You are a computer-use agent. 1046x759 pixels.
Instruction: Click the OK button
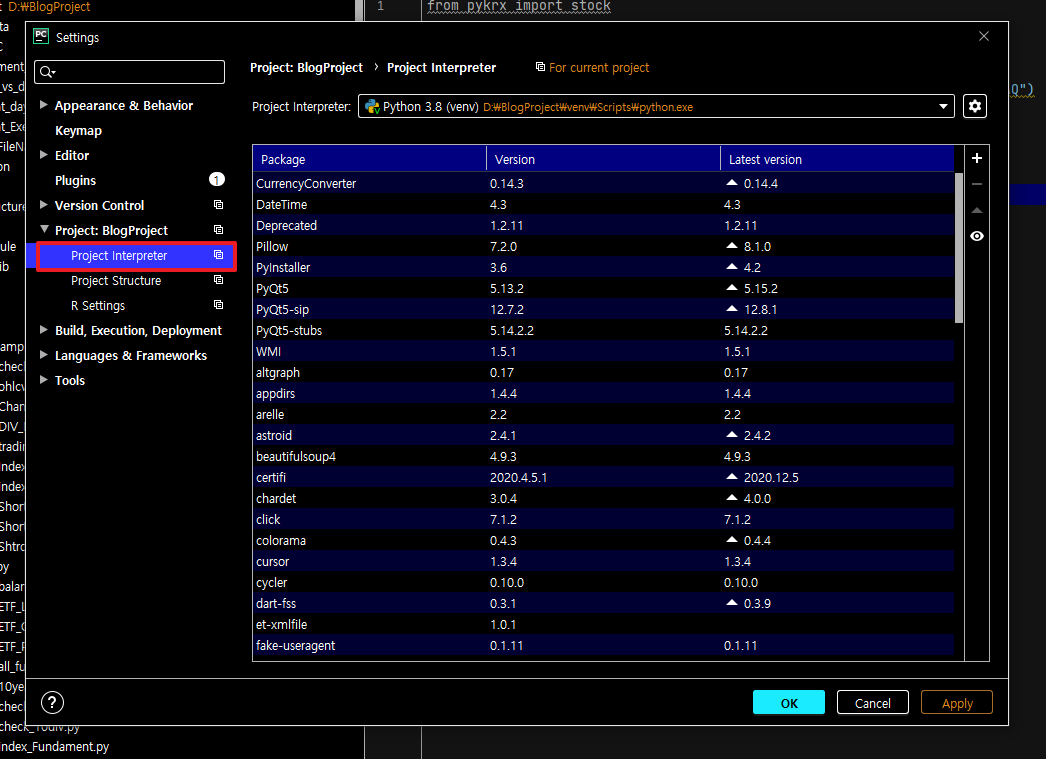click(x=789, y=702)
